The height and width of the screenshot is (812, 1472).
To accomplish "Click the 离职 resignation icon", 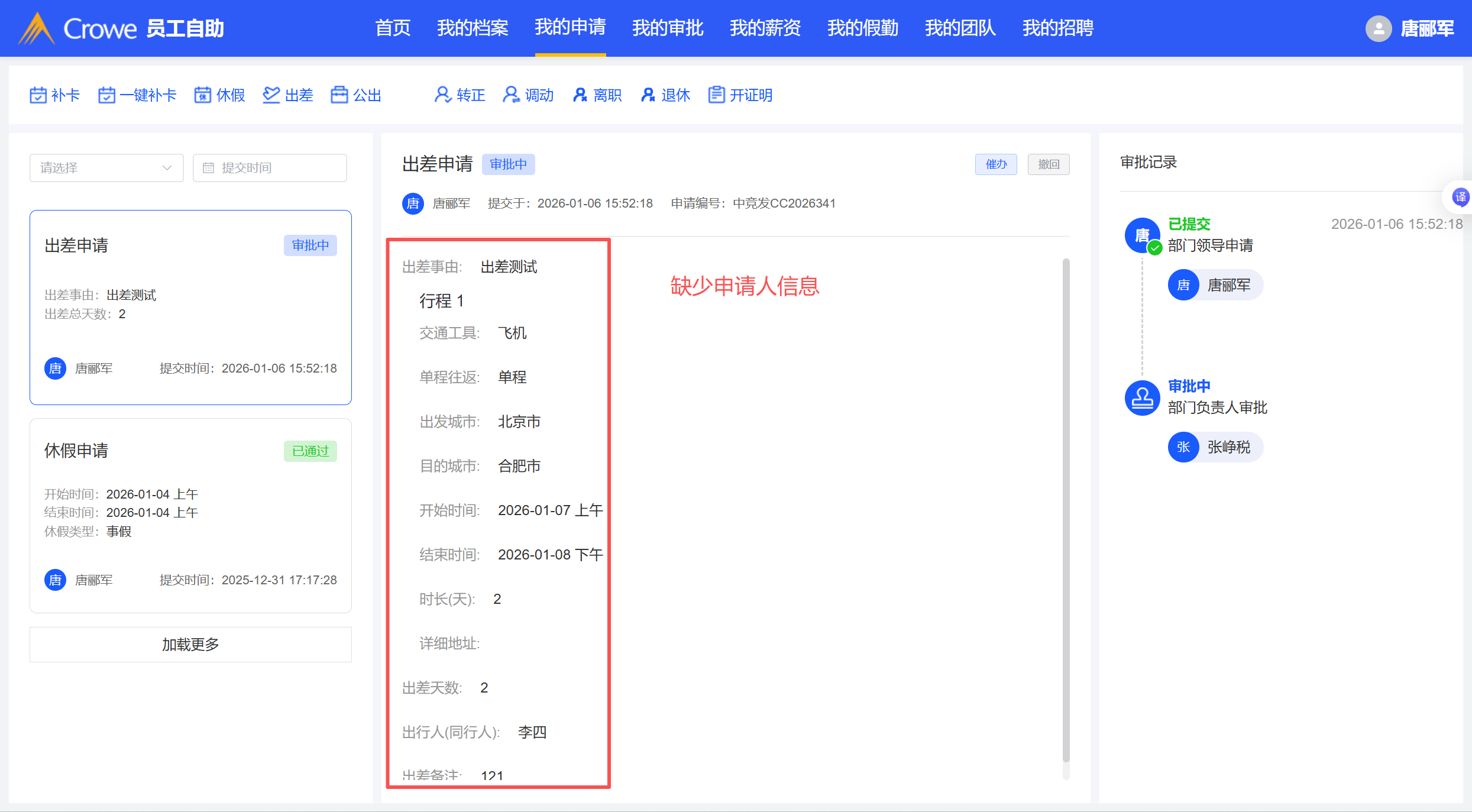I will 580,95.
